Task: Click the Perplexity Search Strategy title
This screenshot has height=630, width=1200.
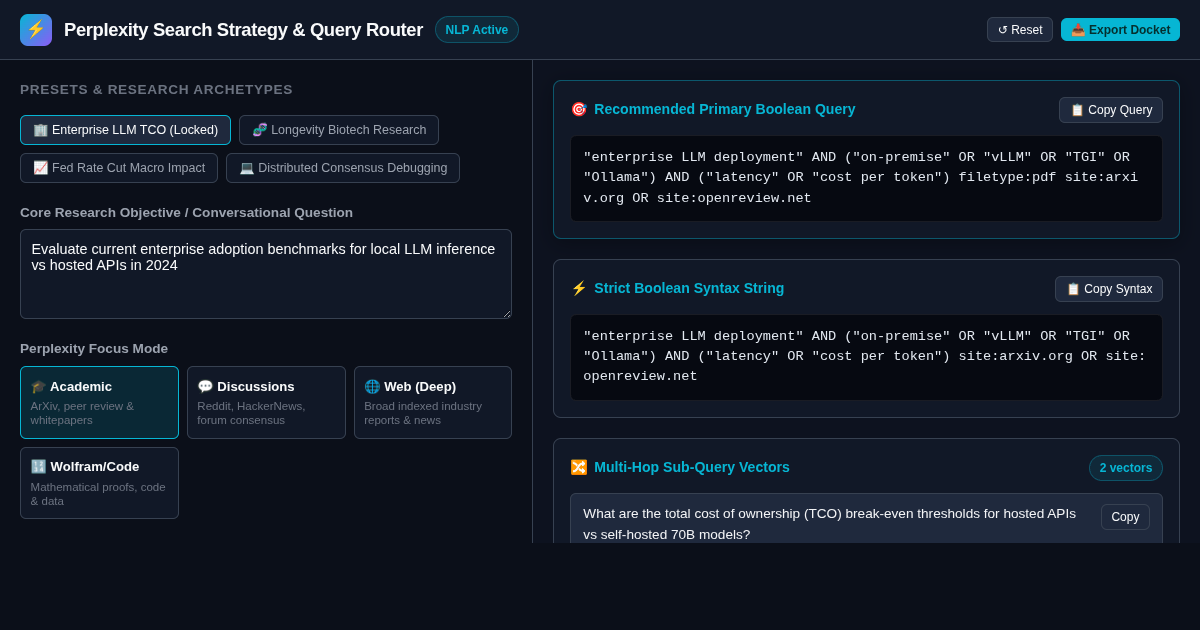Action: point(243,30)
